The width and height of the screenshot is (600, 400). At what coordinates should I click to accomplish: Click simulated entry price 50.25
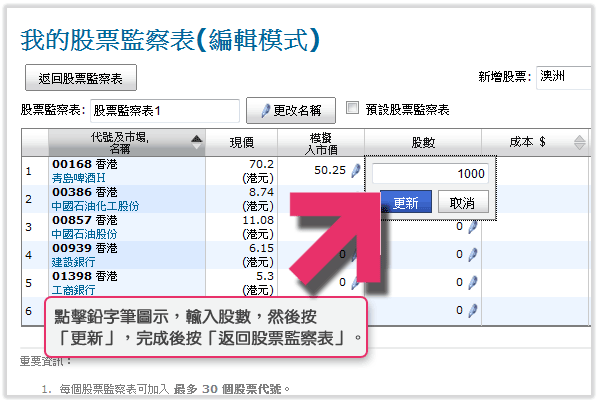point(330,170)
